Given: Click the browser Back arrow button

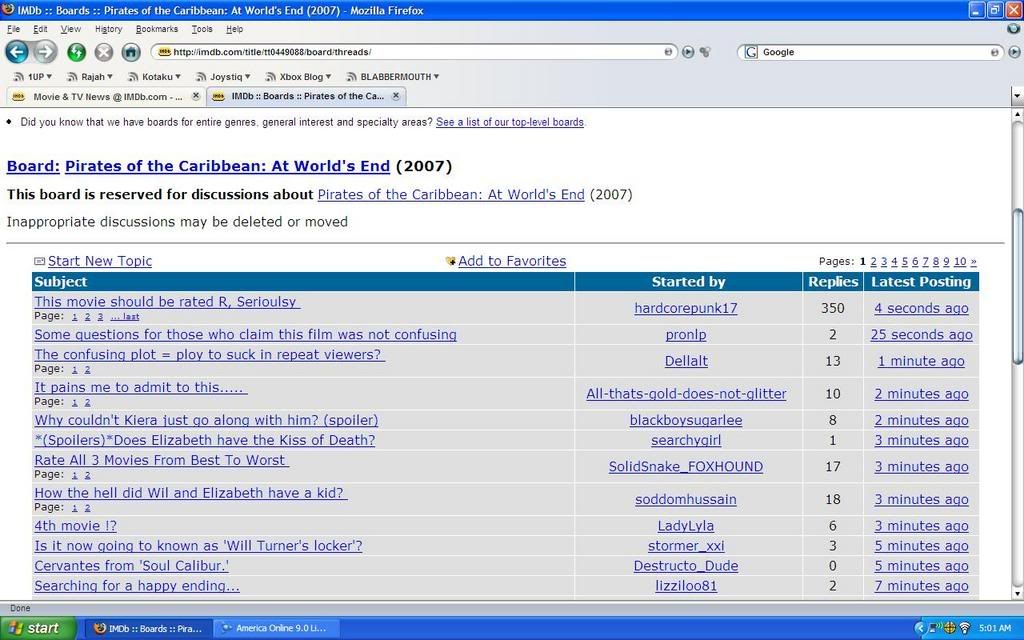Looking at the screenshot, I should coord(17,52).
